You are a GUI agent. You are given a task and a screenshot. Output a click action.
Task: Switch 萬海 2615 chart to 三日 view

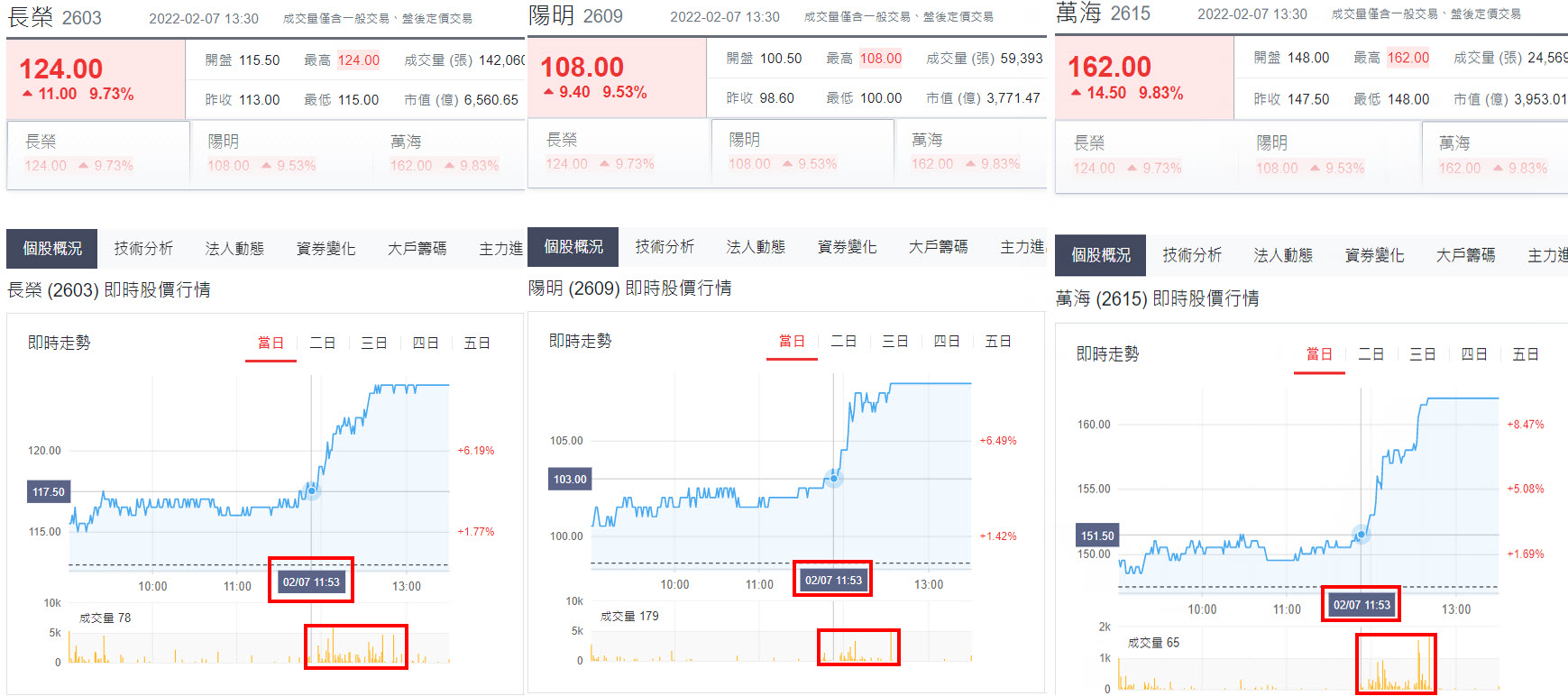point(1422,355)
